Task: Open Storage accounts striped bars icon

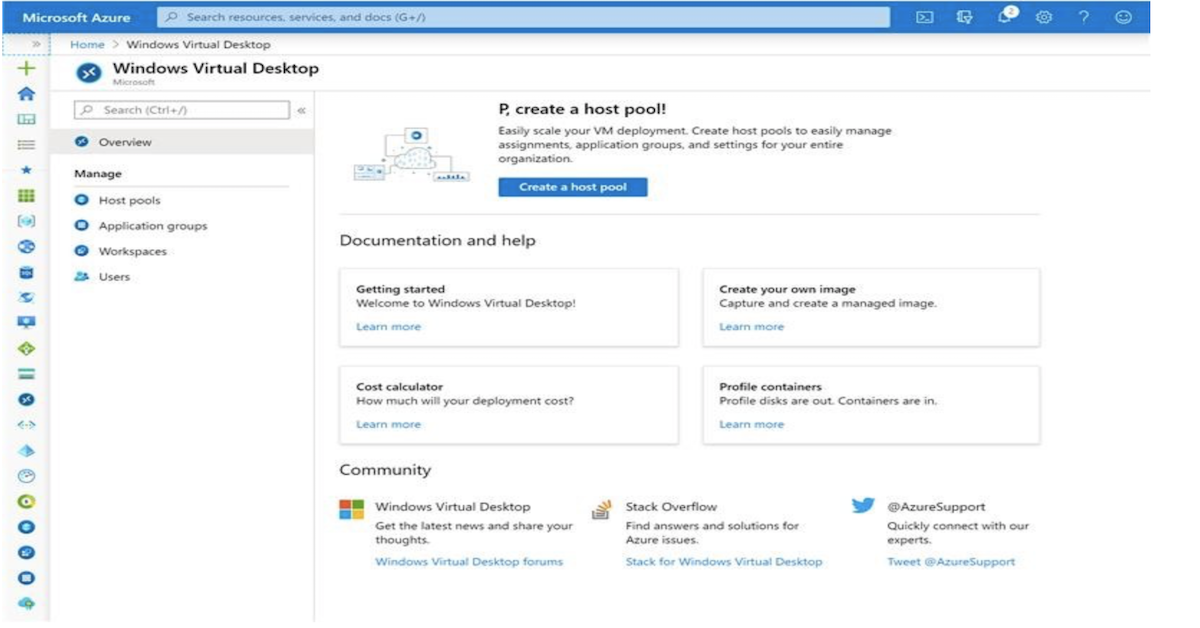Action: coord(27,374)
